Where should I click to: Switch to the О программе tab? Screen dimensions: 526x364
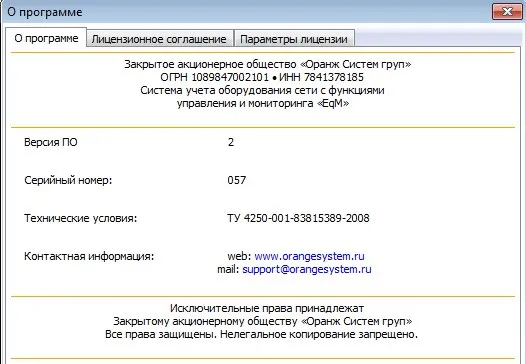pos(46,38)
